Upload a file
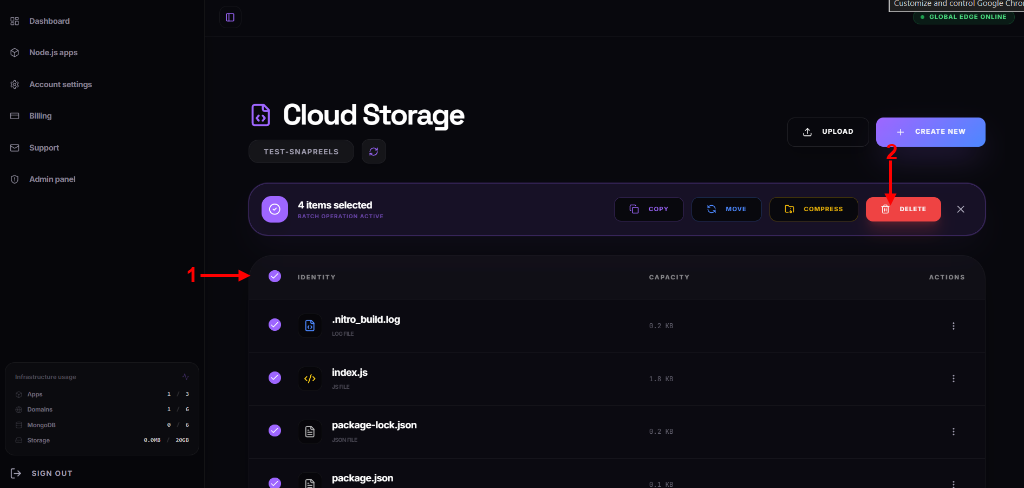The width and height of the screenshot is (1024, 488). pos(828,132)
